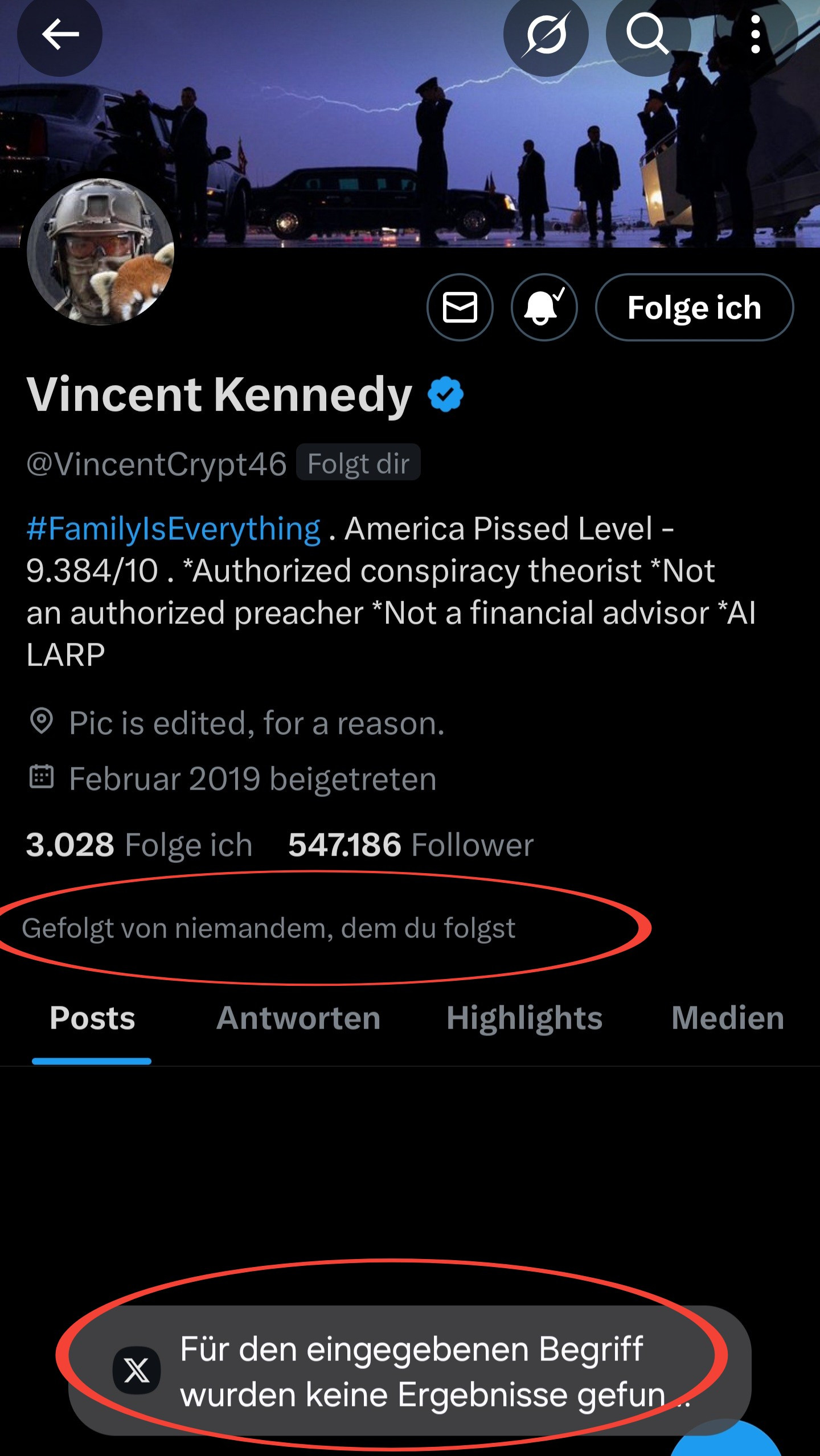Viewport: 820px width, 1456px height.
Task: Open the "3.028 Folge ich" following list
Action: click(139, 845)
